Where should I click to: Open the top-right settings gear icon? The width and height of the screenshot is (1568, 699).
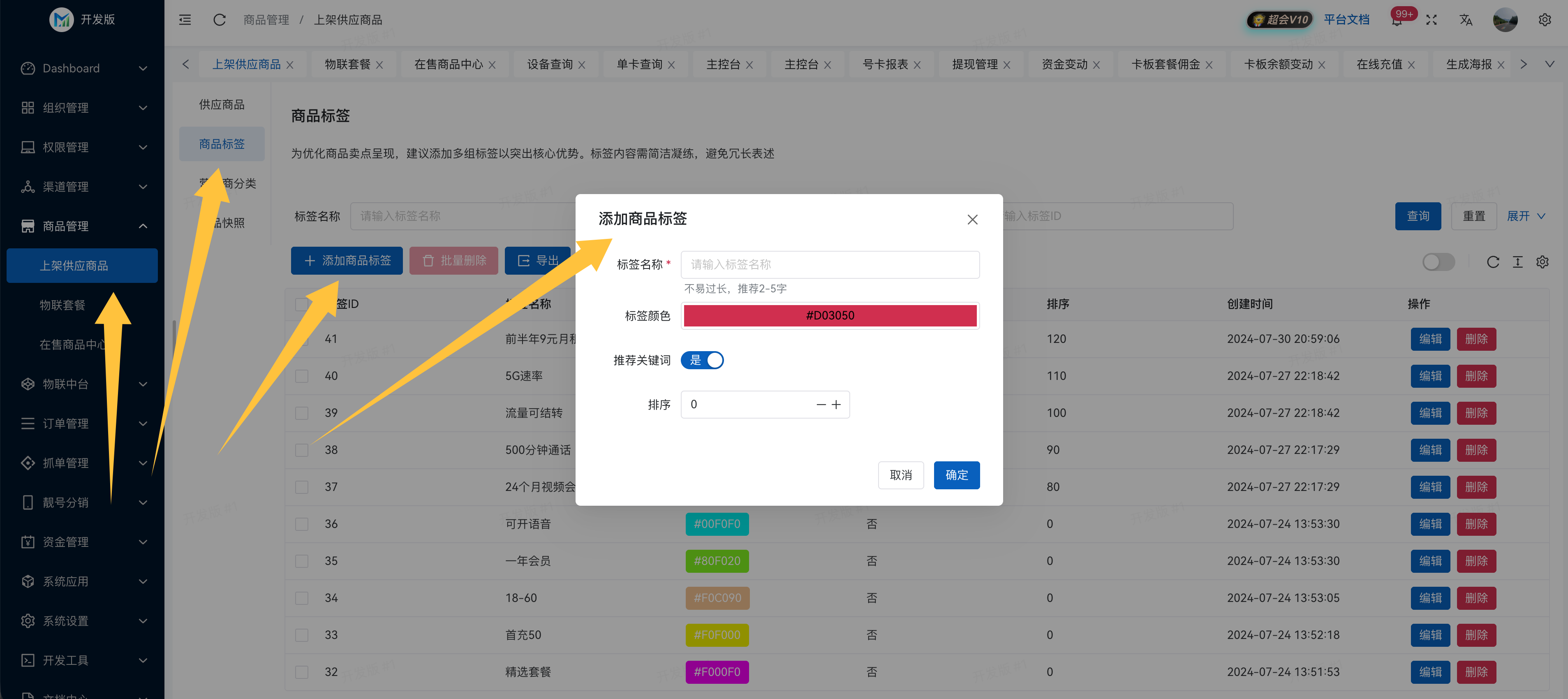tap(1544, 20)
